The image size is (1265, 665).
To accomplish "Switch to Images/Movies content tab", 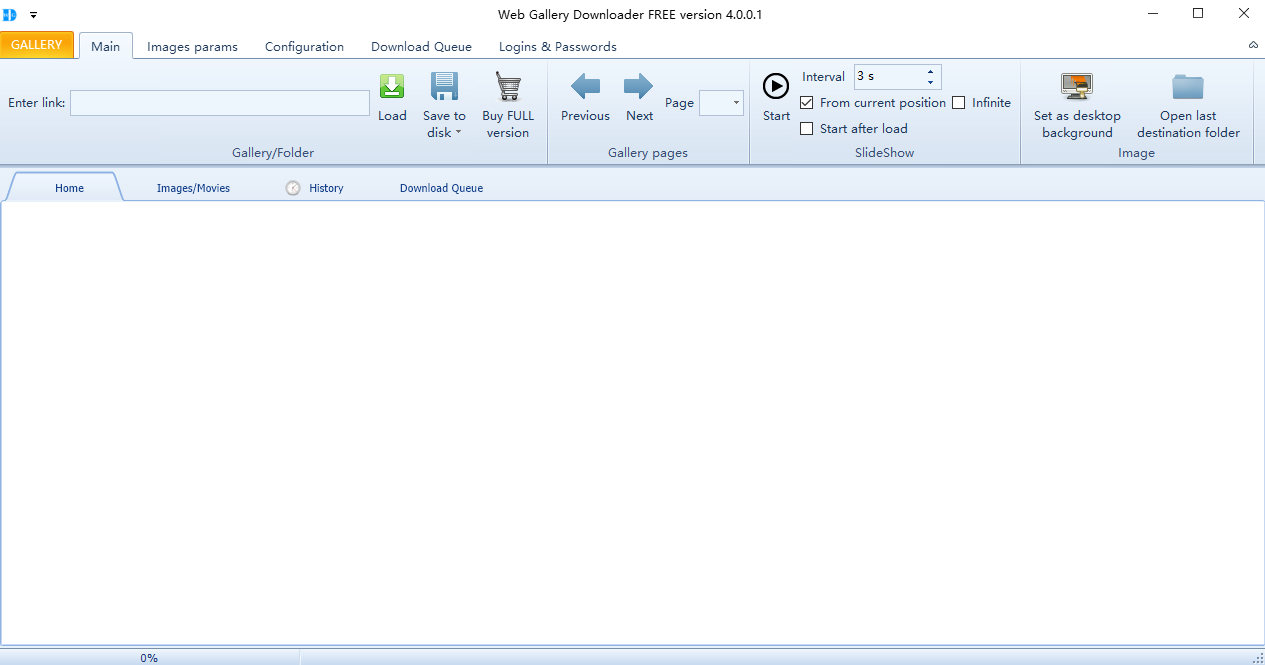I will coord(193,187).
